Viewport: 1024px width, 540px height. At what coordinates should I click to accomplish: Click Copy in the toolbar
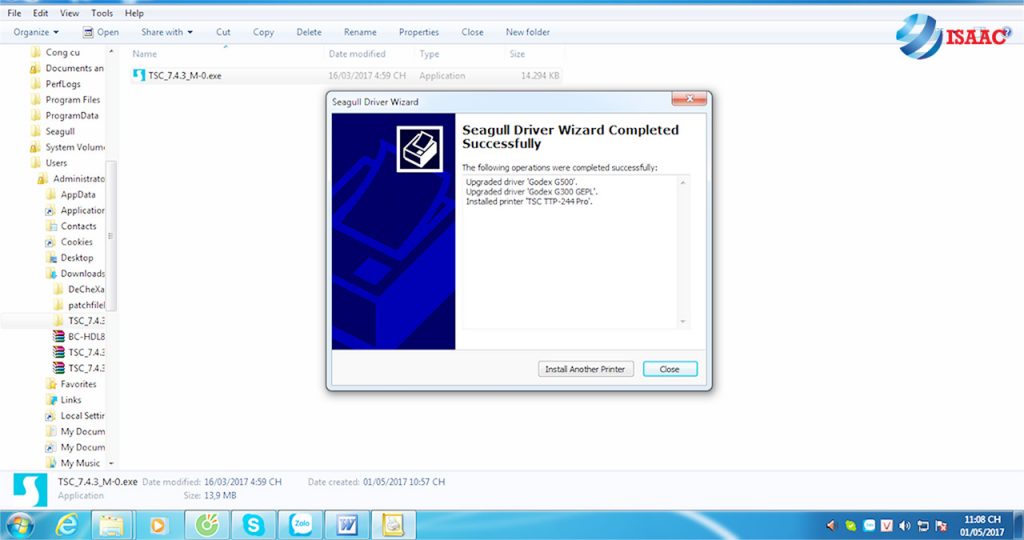pos(263,32)
